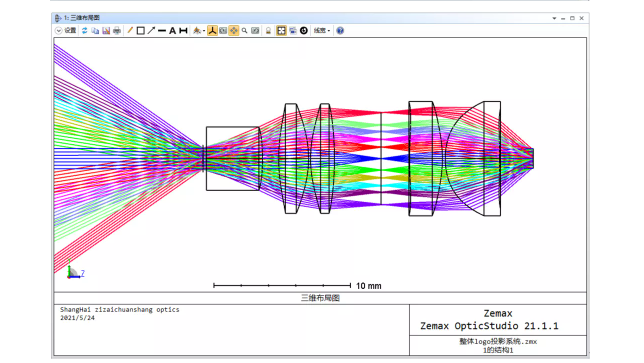Screen dimensions: 644x363
Task: Select the text annotation tool A
Action: (x=172, y=30)
